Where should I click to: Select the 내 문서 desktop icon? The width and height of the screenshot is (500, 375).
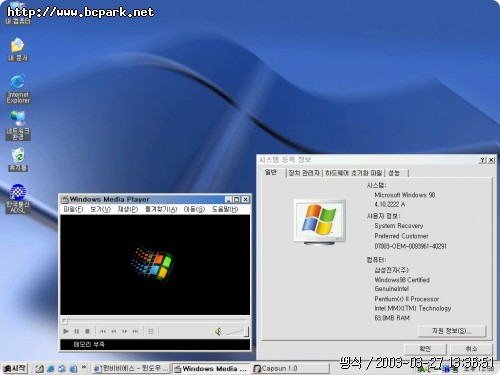18,49
